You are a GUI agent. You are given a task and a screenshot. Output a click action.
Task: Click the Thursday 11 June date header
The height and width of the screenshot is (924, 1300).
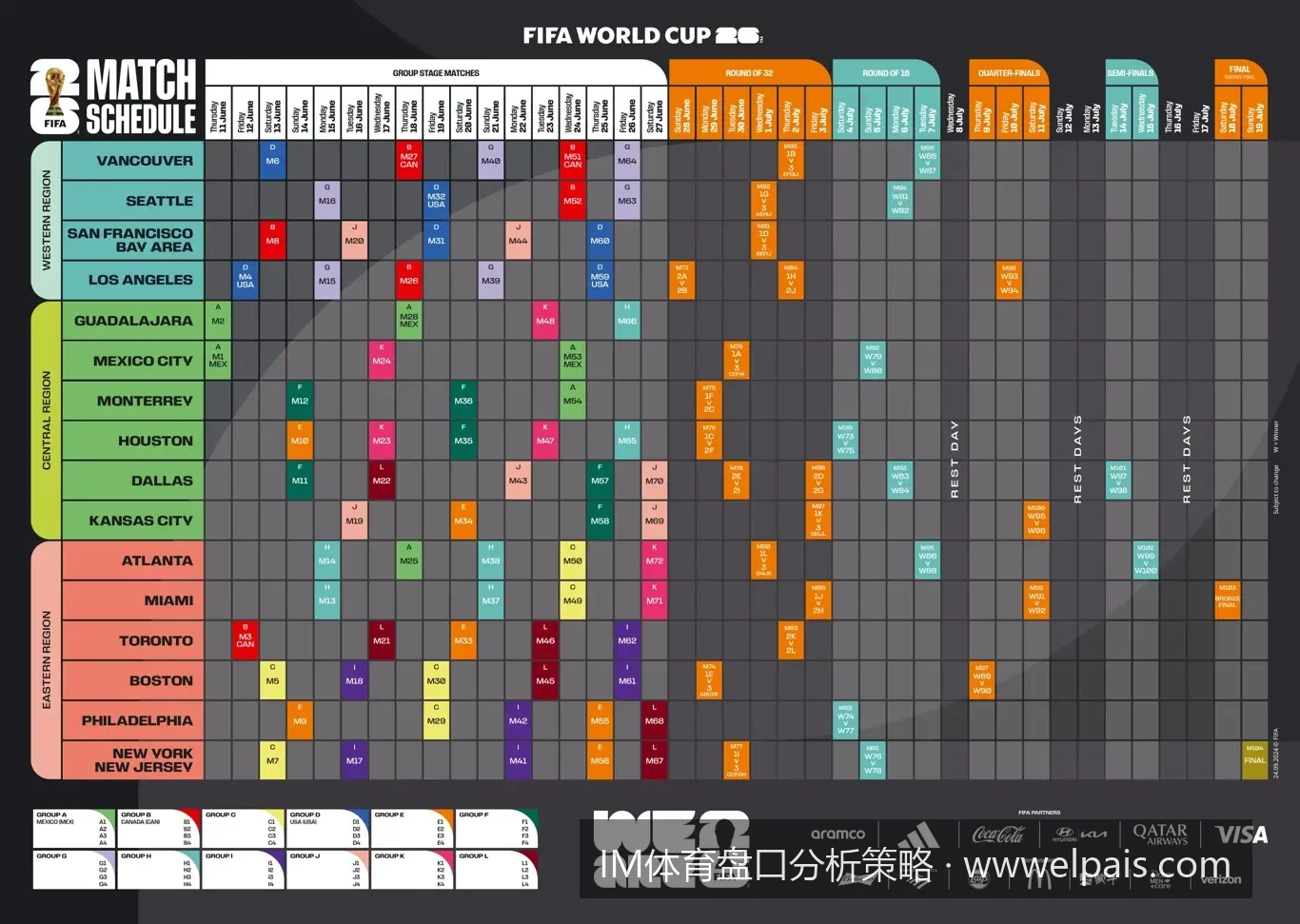(x=218, y=113)
